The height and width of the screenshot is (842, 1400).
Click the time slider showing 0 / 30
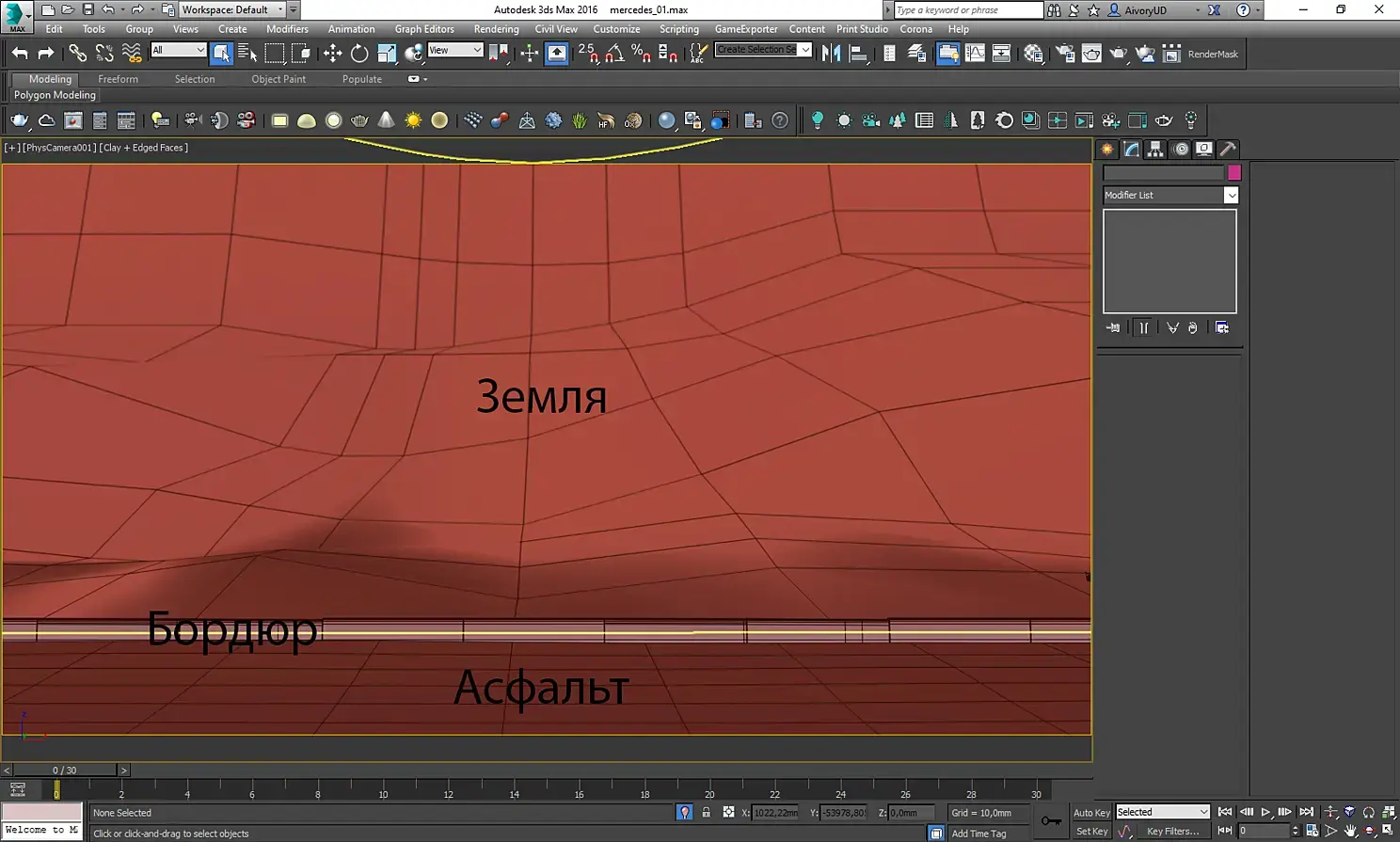pyautogui.click(x=65, y=770)
